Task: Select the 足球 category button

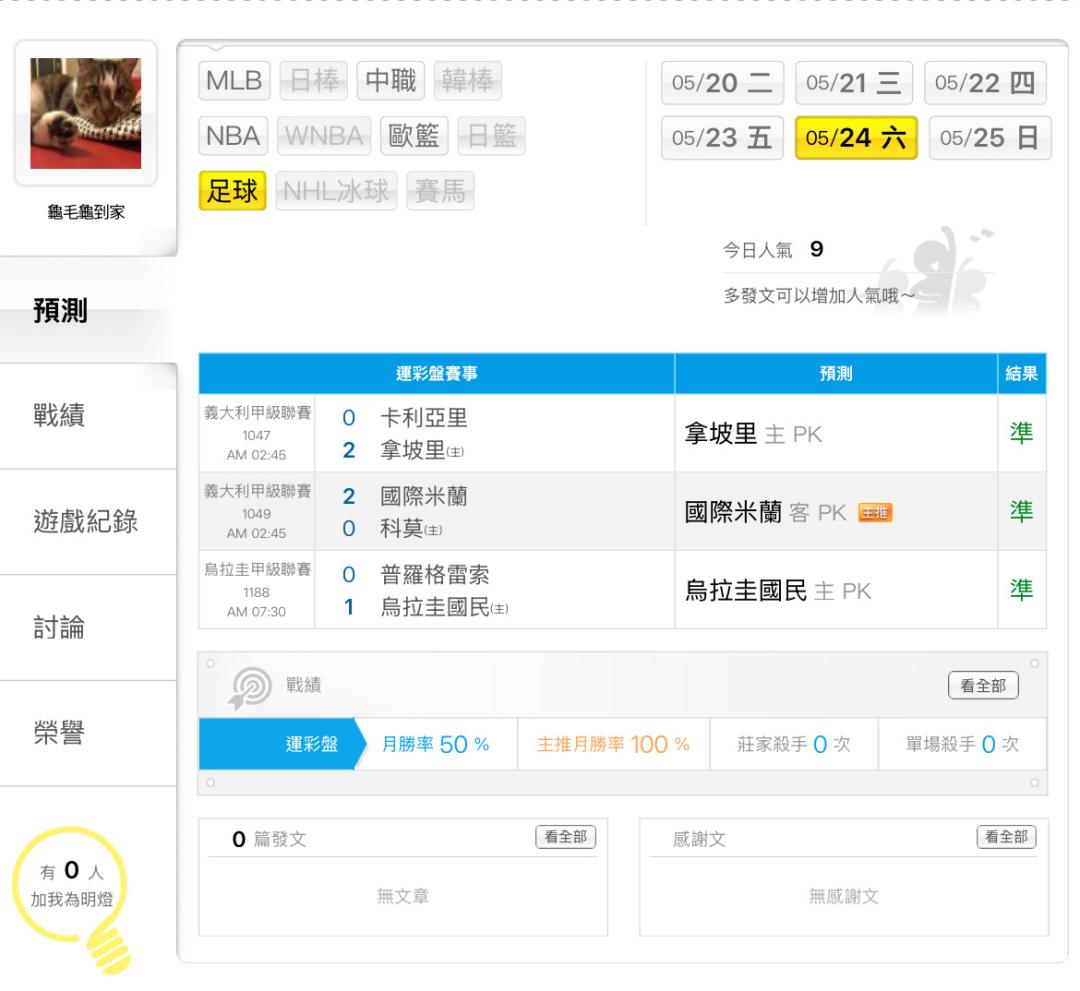Action: coord(232,191)
